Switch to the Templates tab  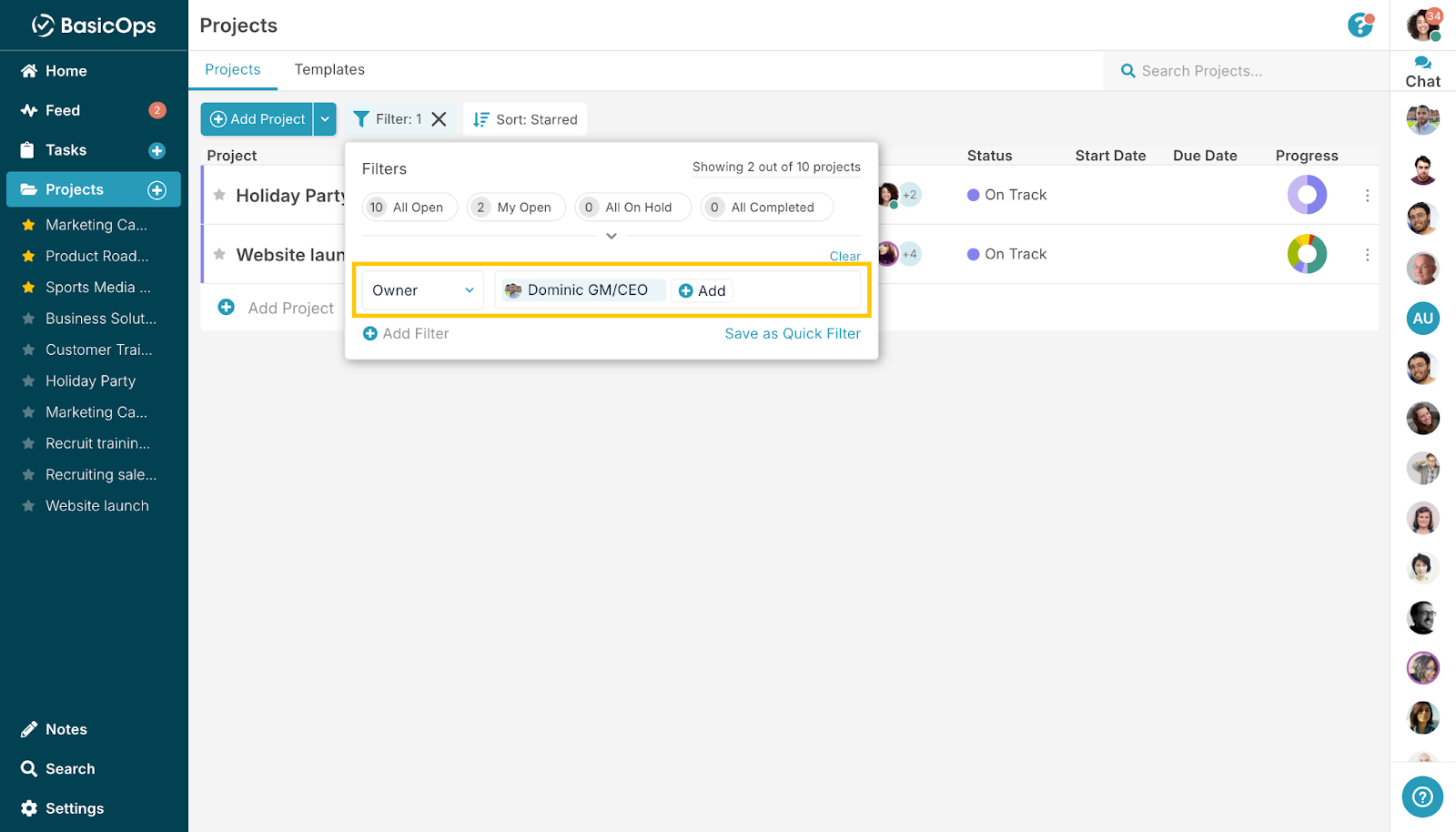pos(329,70)
